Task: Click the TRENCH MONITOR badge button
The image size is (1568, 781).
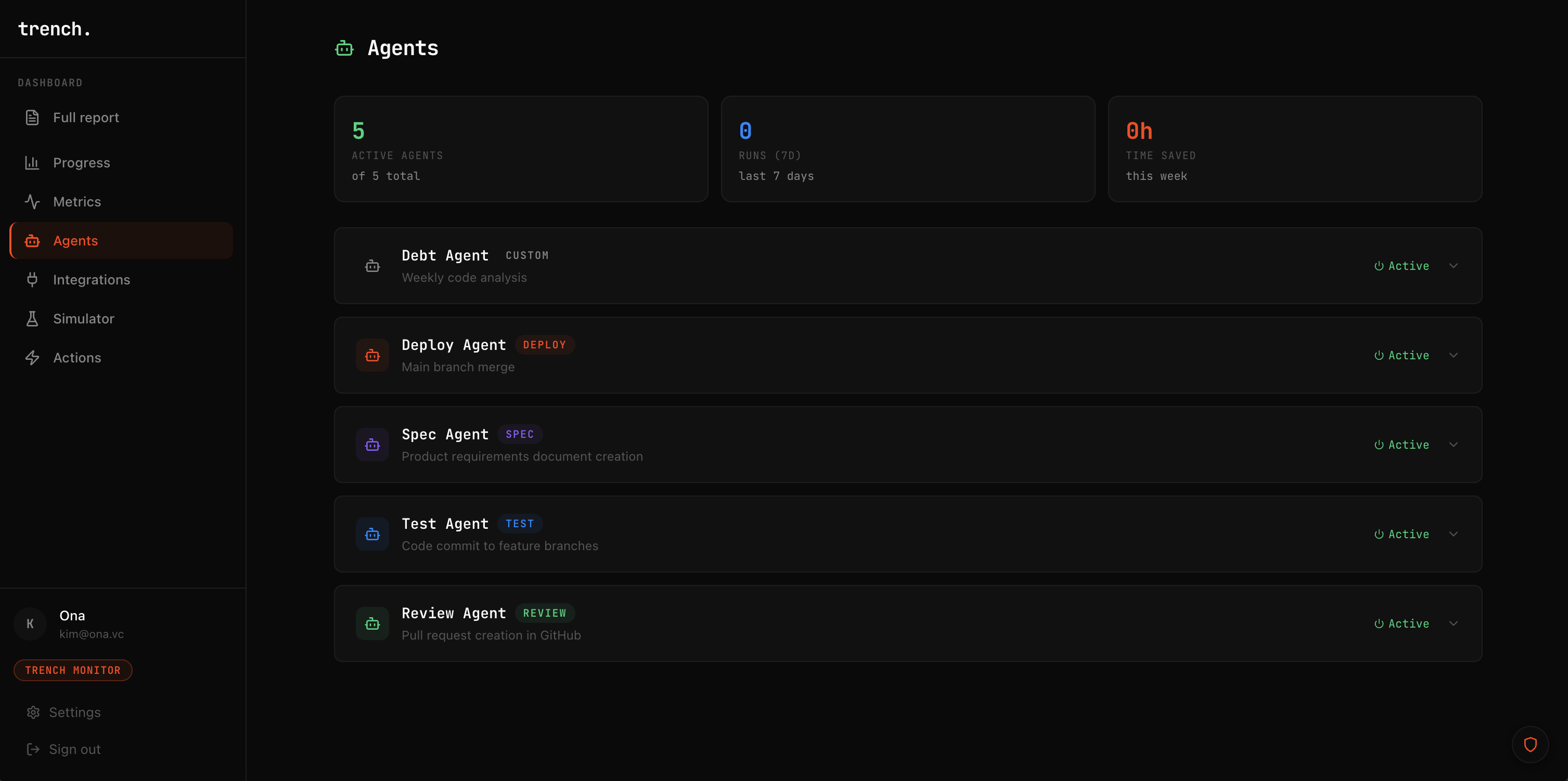Action: click(x=73, y=670)
